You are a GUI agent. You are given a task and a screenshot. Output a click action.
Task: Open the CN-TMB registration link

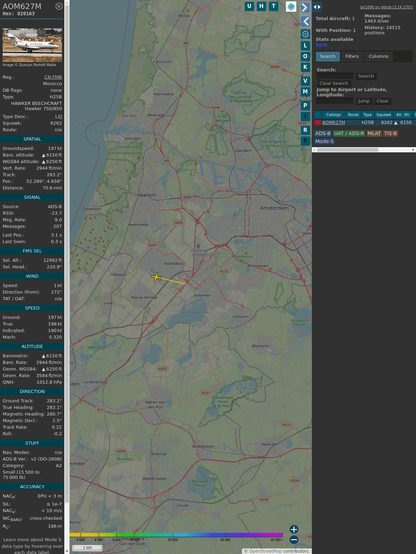pos(53,77)
